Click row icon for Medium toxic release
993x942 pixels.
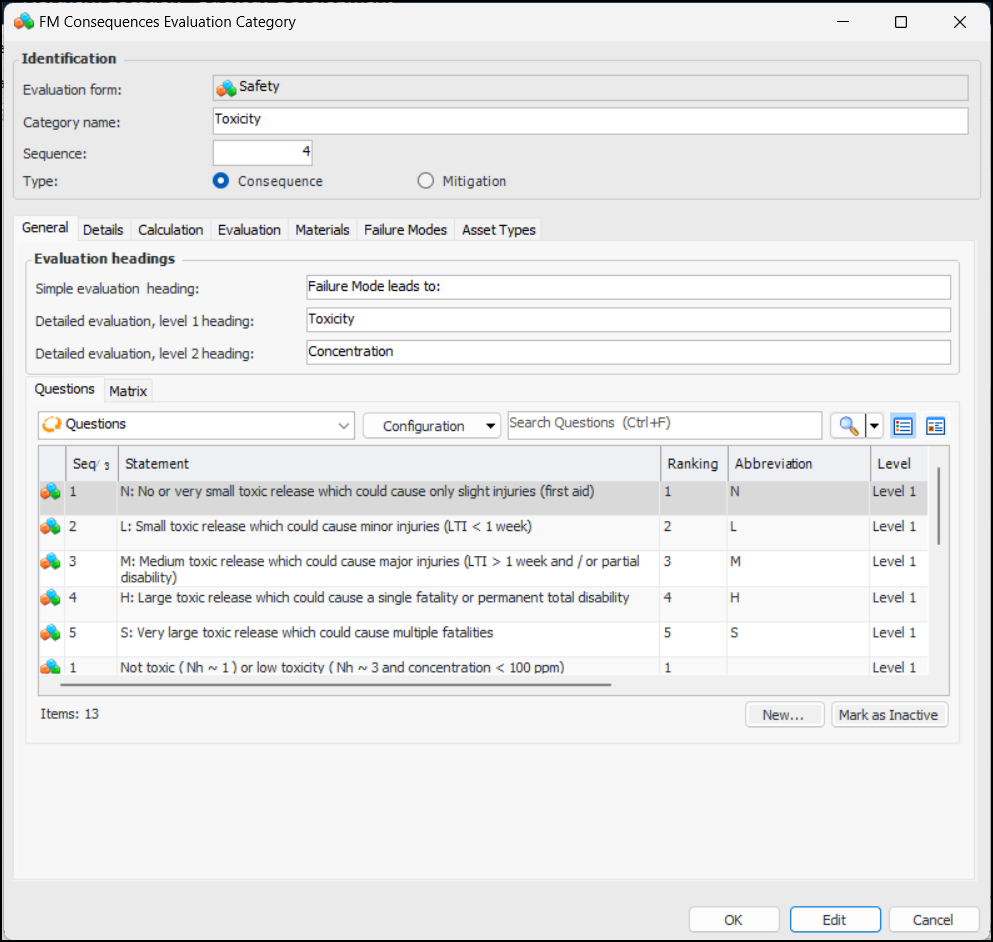coord(51,562)
